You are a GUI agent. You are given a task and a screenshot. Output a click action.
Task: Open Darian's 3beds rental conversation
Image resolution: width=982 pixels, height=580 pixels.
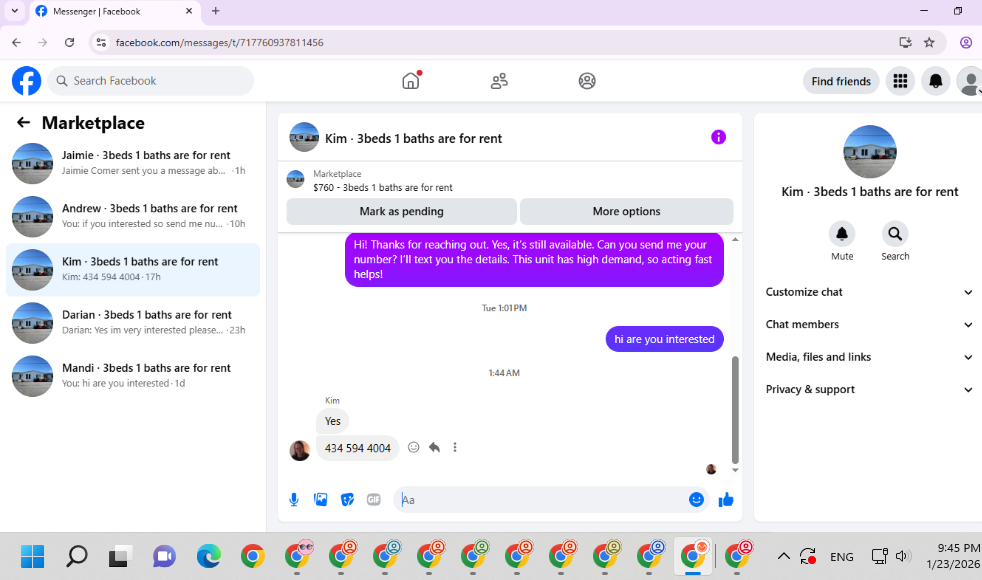tap(133, 323)
